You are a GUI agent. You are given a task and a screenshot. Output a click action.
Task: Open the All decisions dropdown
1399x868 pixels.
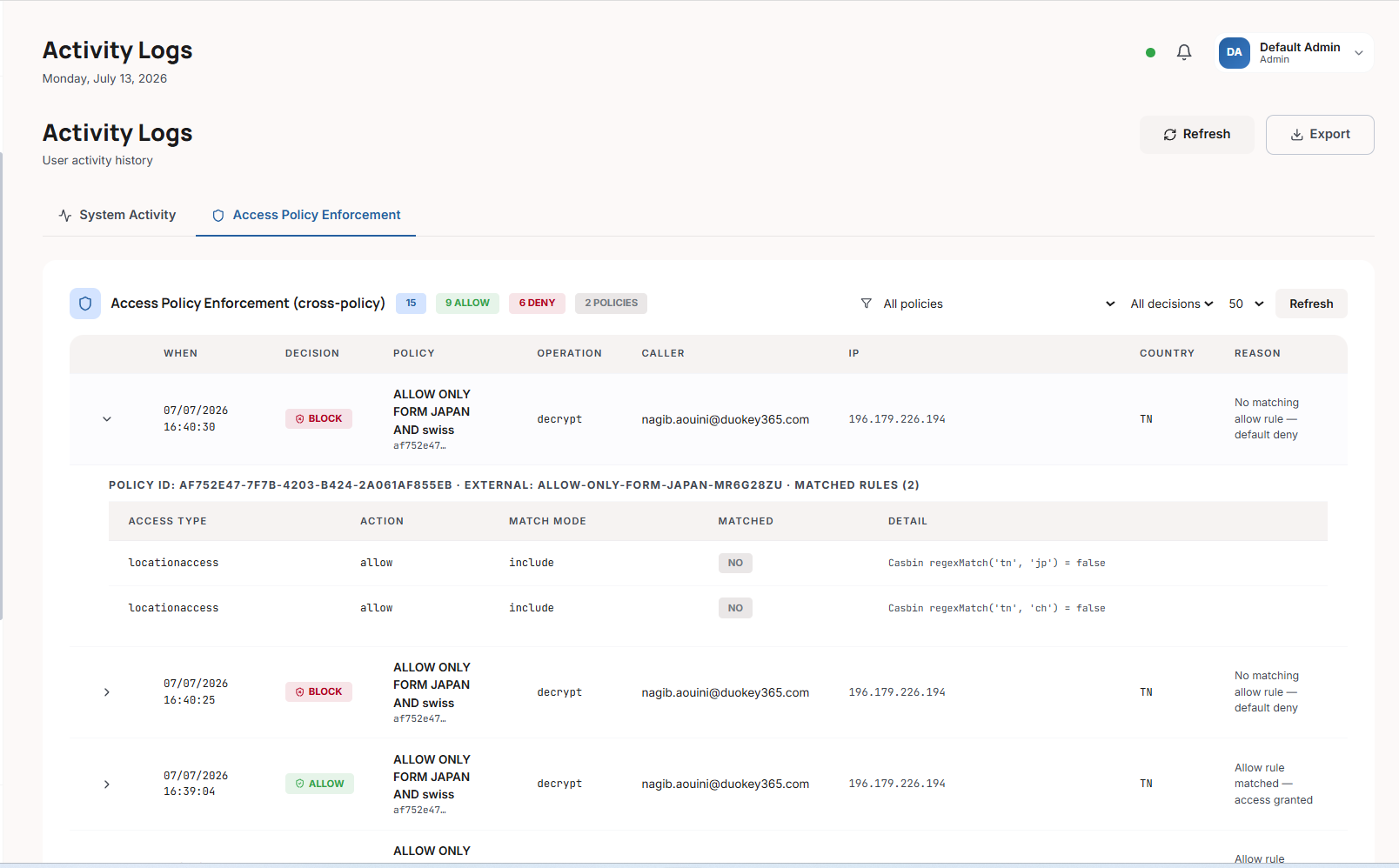pos(1171,304)
